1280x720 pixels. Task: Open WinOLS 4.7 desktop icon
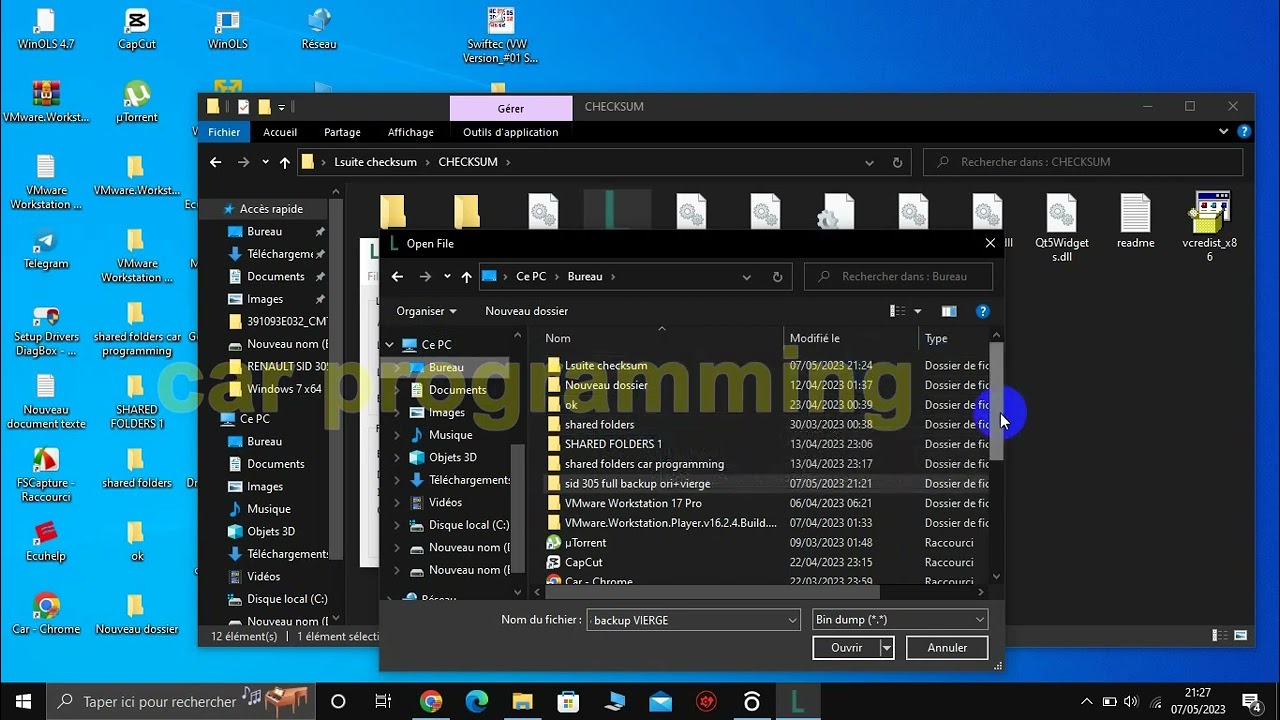click(x=45, y=30)
